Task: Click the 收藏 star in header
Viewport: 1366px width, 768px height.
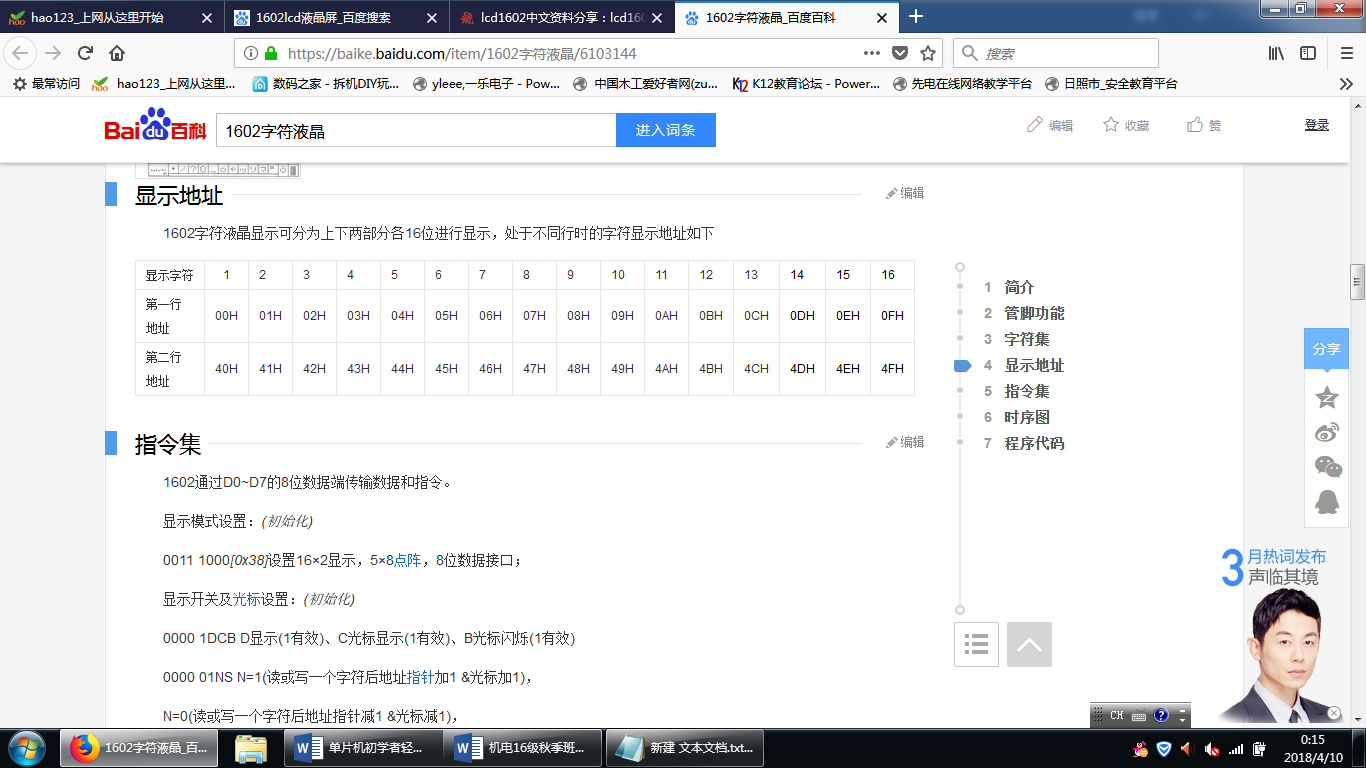Action: tap(1111, 125)
